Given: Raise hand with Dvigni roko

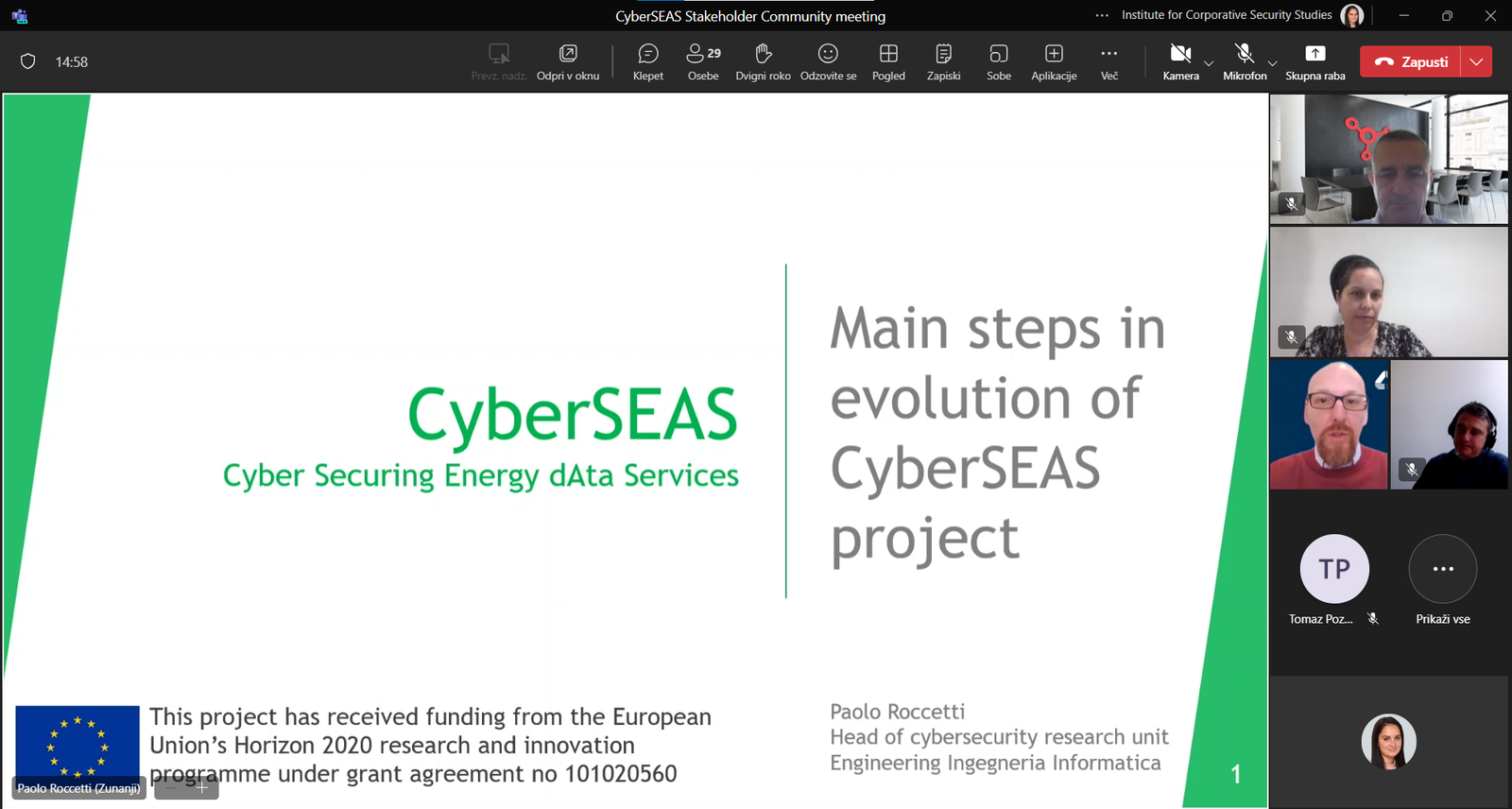Looking at the screenshot, I should [763, 61].
